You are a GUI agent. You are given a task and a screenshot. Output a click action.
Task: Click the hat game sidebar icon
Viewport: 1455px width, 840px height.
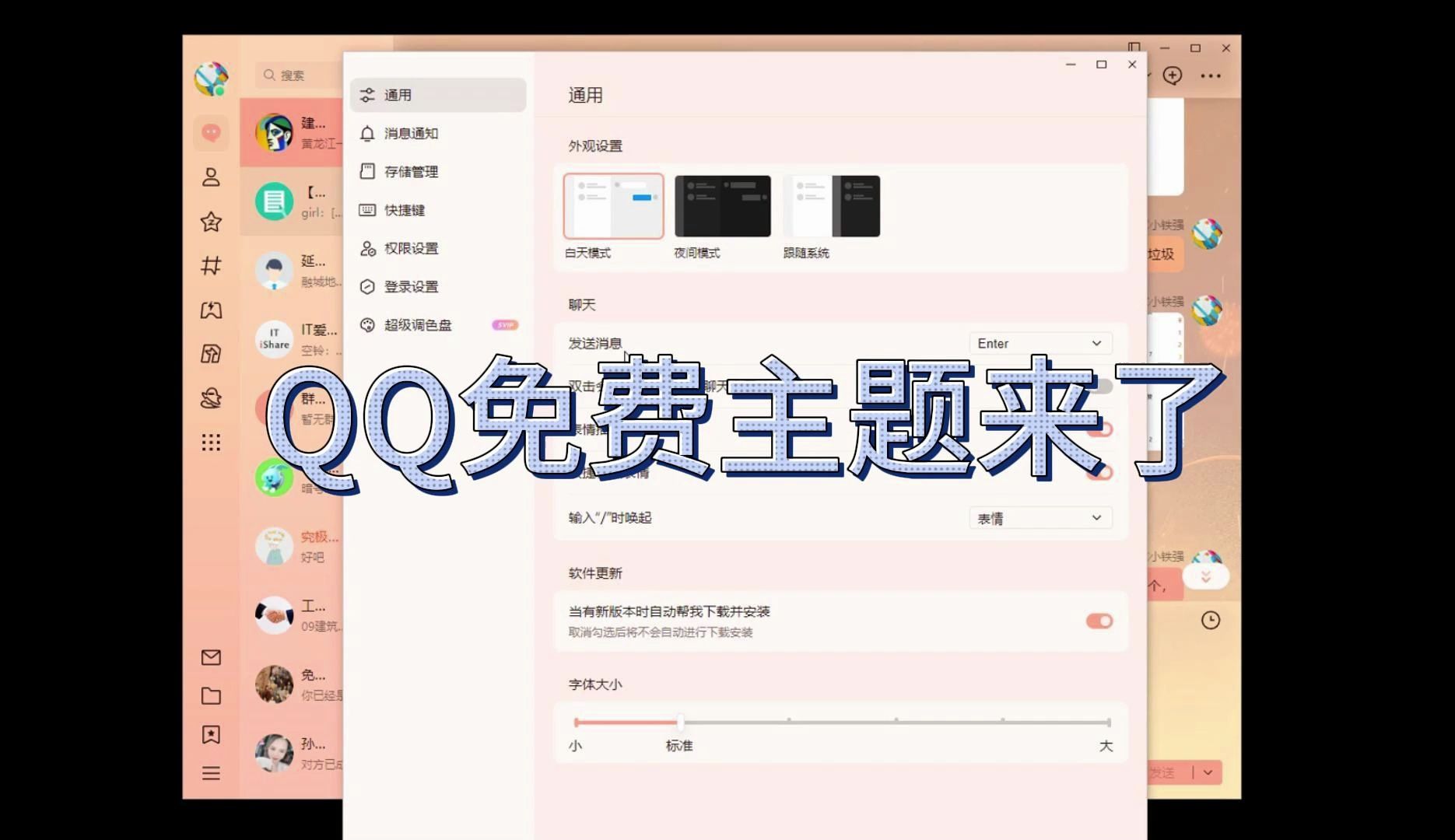211,398
